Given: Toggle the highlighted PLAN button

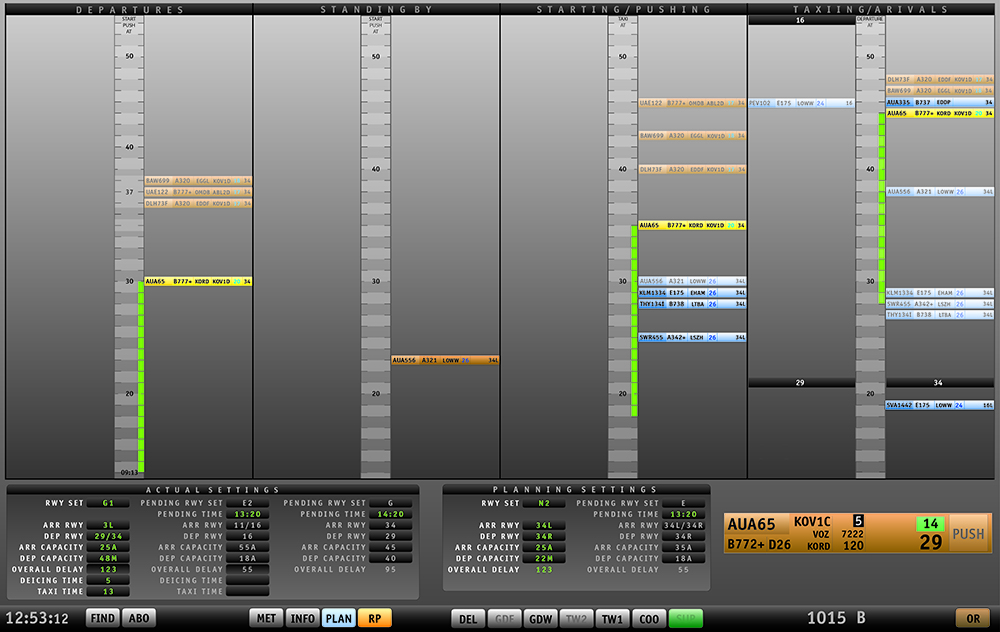Looking at the screenshot, I should click(x=339, y=618).
